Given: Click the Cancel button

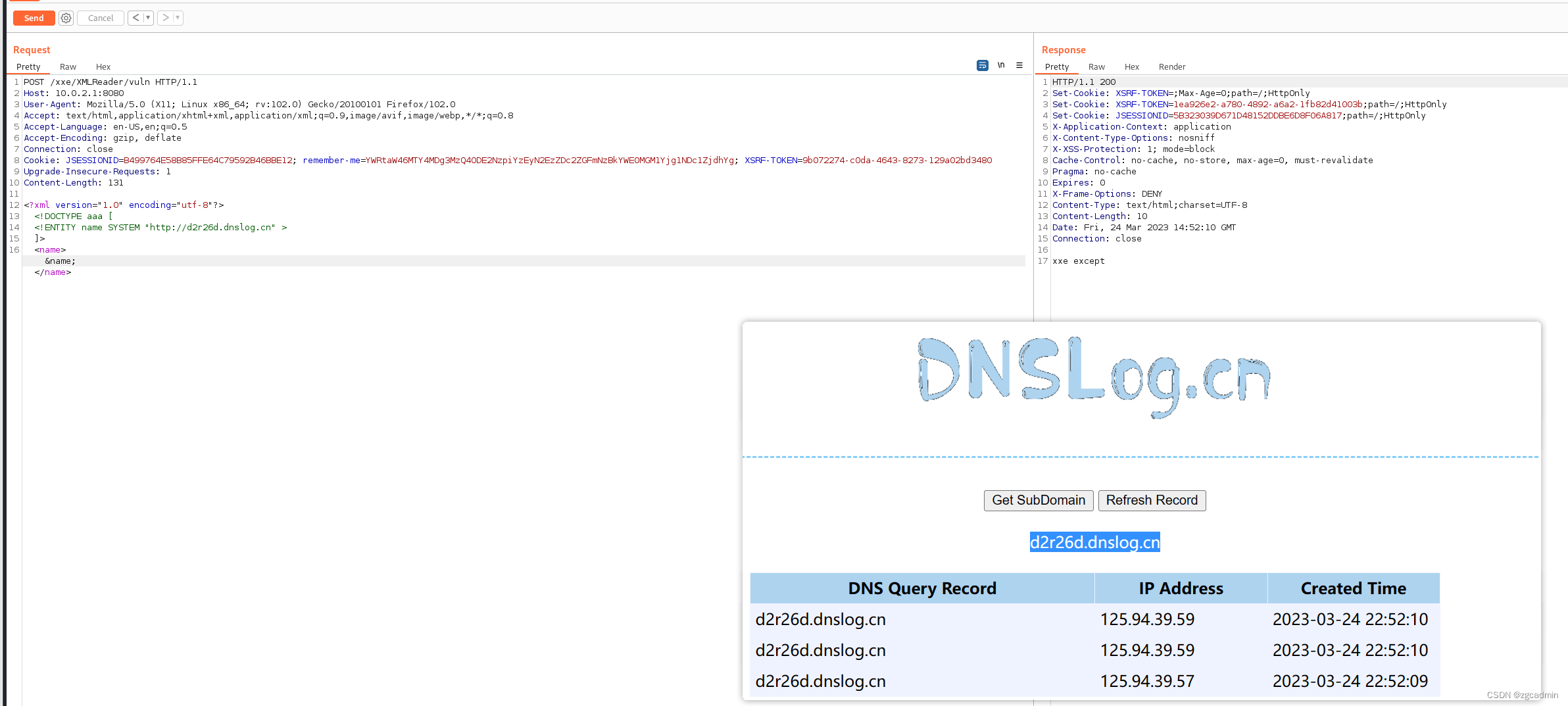Looking at the screenshot, I should click(101, 18).
